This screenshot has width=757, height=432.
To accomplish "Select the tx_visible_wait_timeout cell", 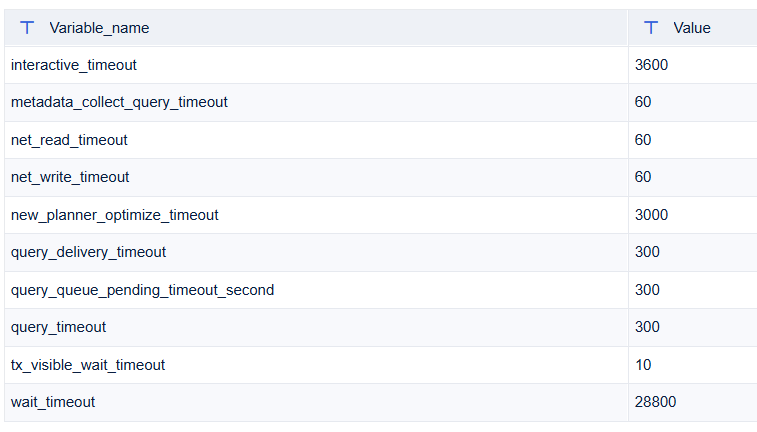I will 316,365.
